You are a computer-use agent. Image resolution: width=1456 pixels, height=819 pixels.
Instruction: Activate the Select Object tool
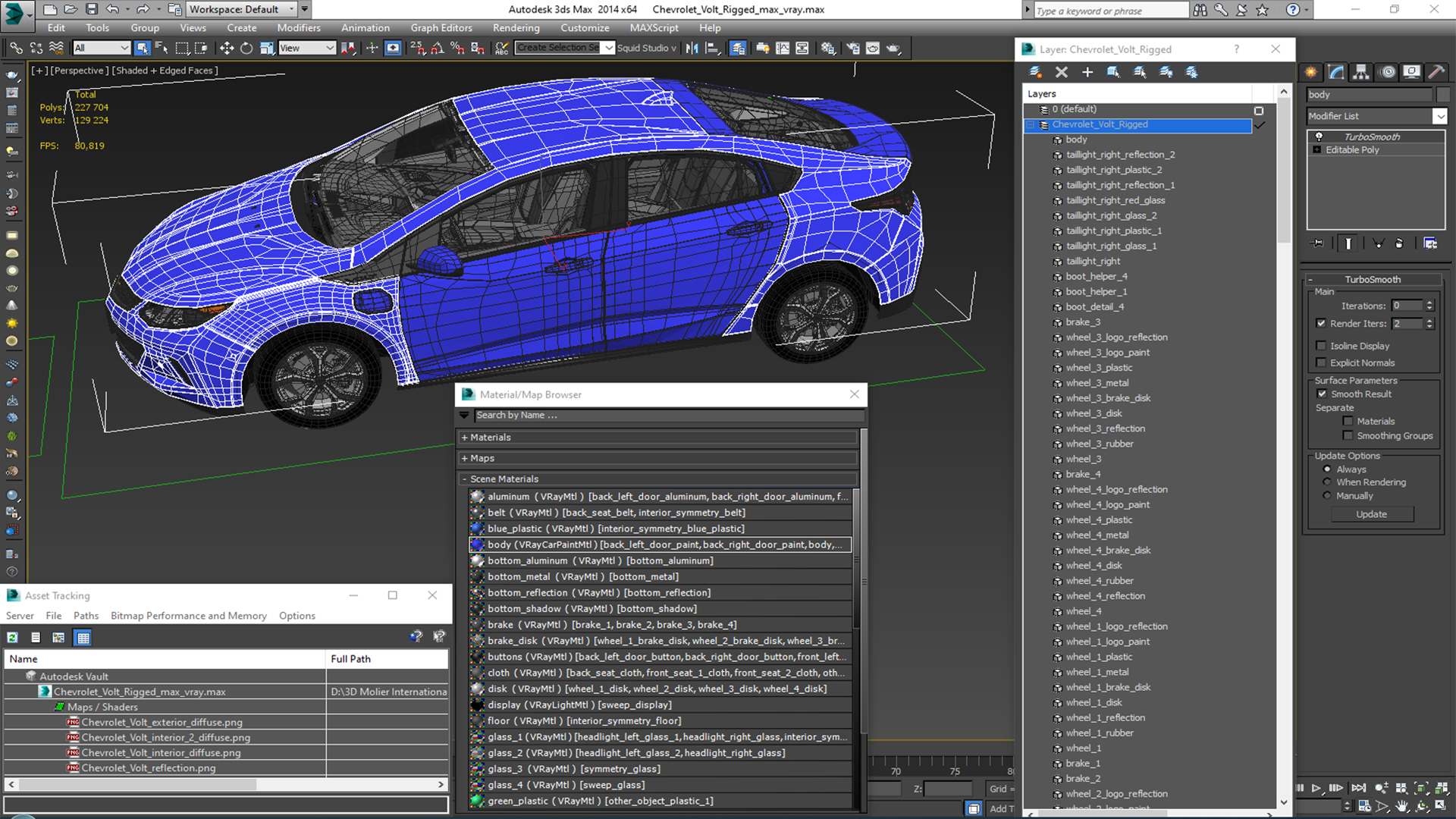tap(142, 48)
